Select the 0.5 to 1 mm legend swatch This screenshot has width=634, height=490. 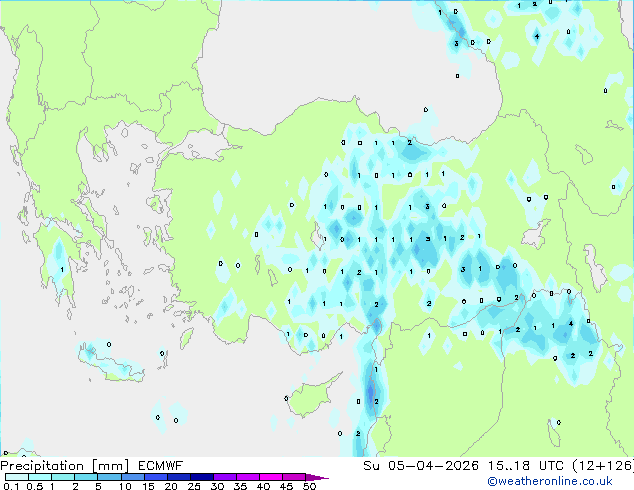click(x=40, y=477)
